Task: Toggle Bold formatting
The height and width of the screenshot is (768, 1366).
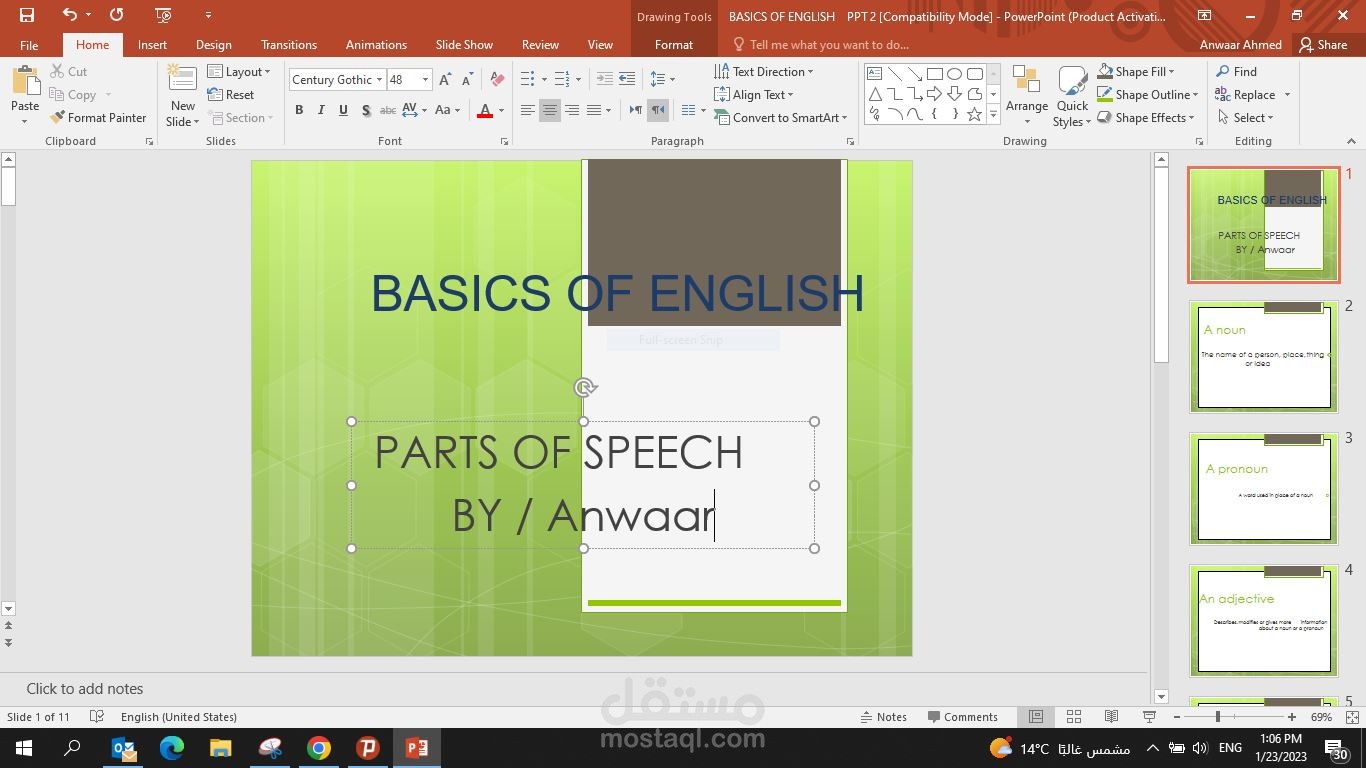Action: click(x=299, y=110)
